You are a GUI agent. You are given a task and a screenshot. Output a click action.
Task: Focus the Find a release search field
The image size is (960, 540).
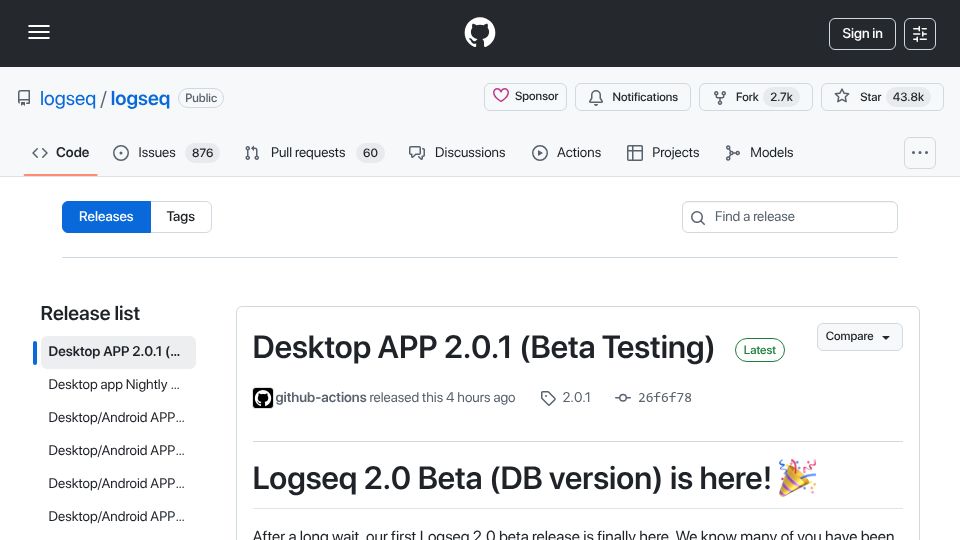(790, 217)
